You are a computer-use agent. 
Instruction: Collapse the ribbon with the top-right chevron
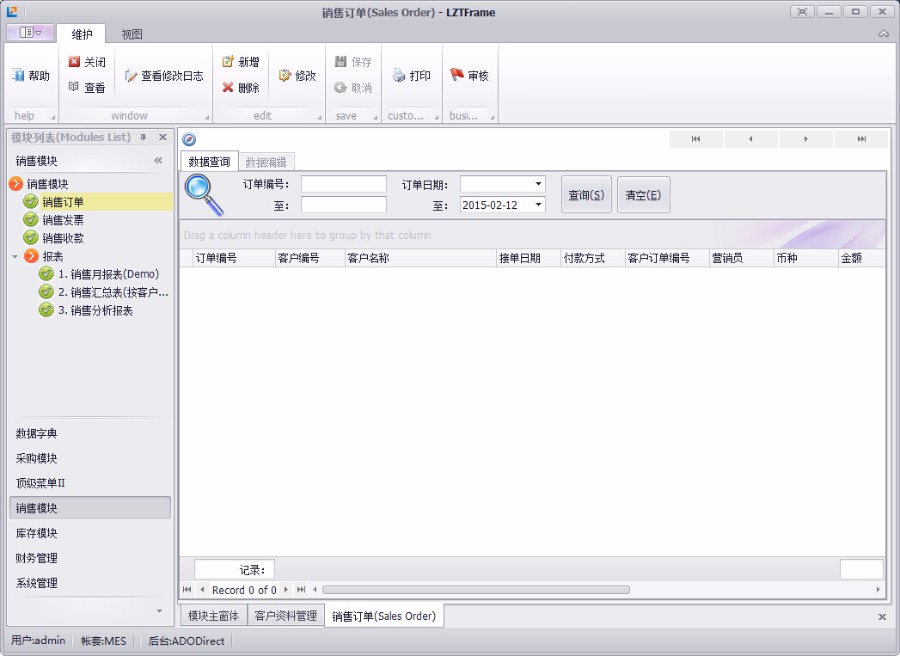point(883,34)
